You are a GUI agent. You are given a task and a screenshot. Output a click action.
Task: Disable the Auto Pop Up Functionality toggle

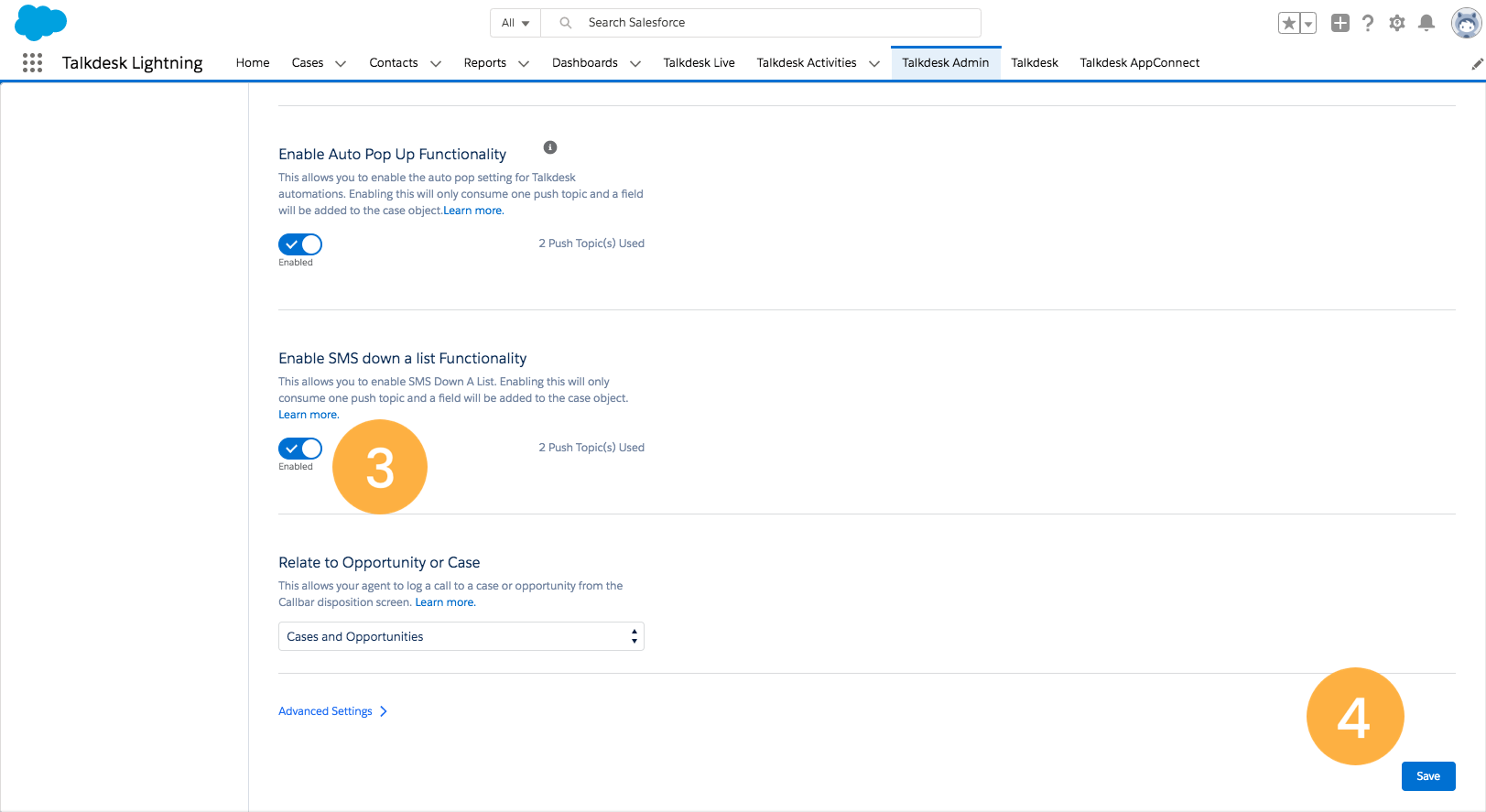coord(300,244)
